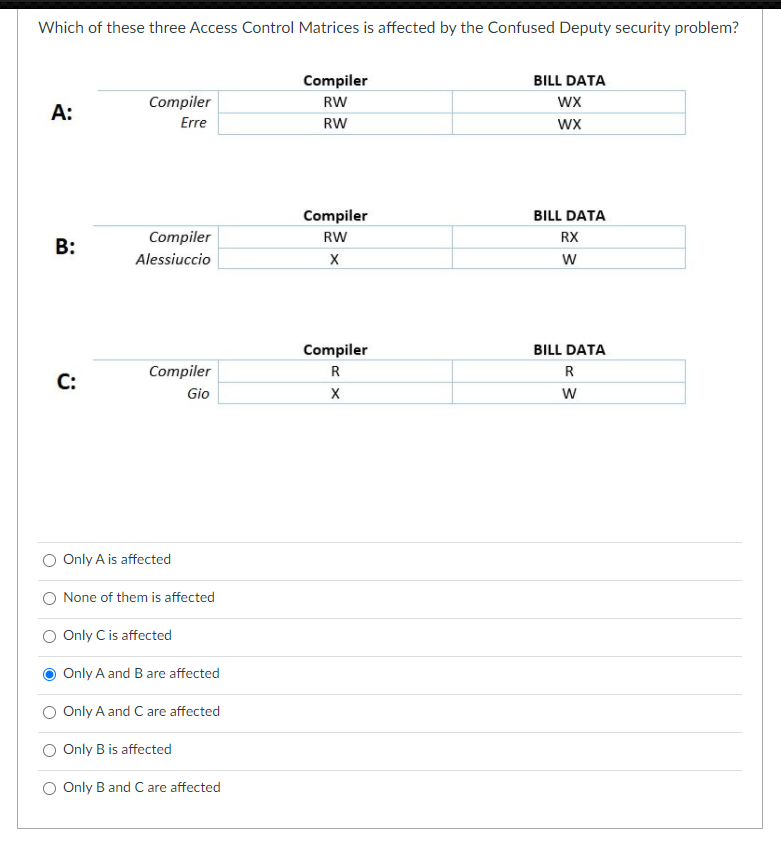Click the question text about Confused Deputy problem
The width and height of the screenshot is (781, 848).
(389, 27)
